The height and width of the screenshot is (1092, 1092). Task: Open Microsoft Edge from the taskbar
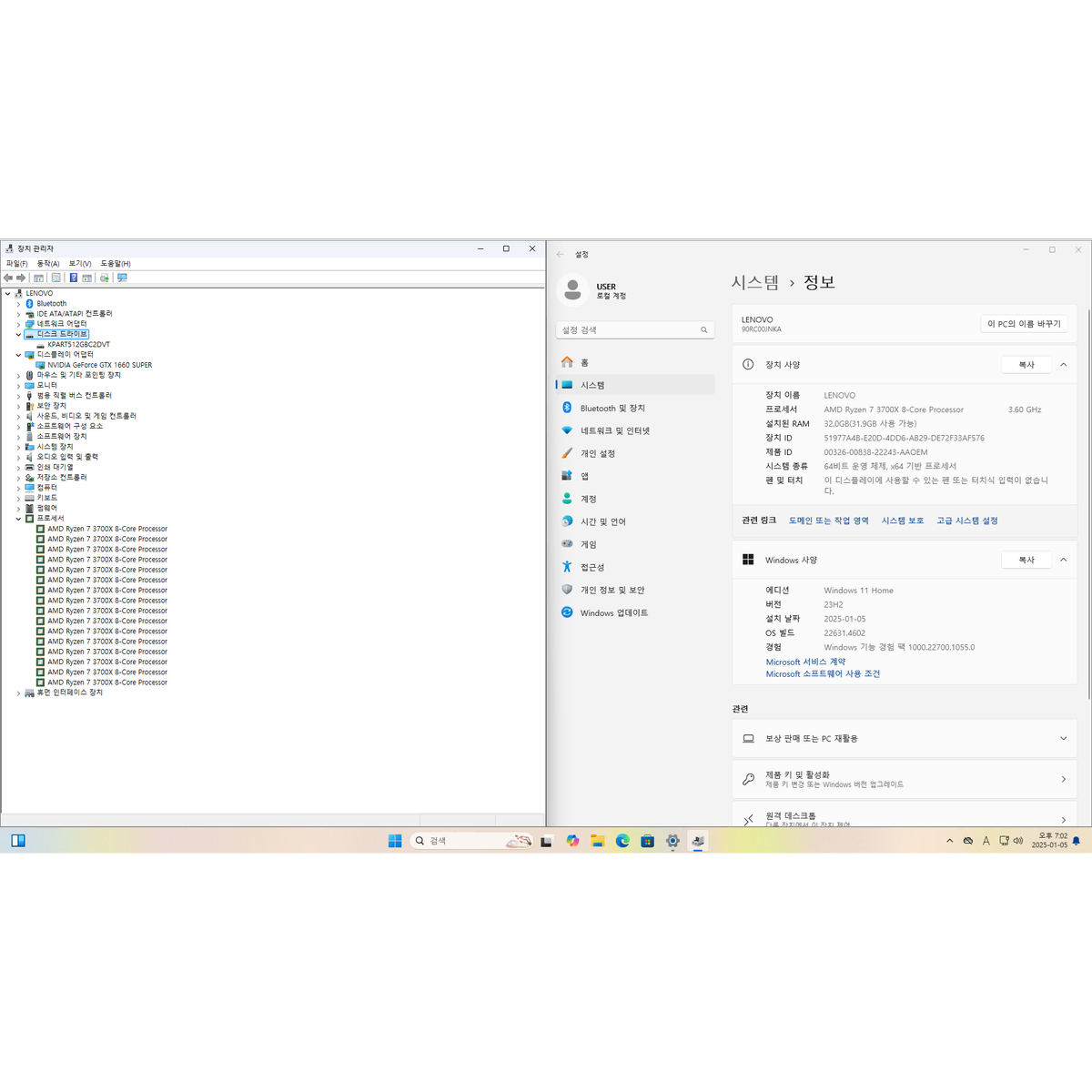click(622, 841)
